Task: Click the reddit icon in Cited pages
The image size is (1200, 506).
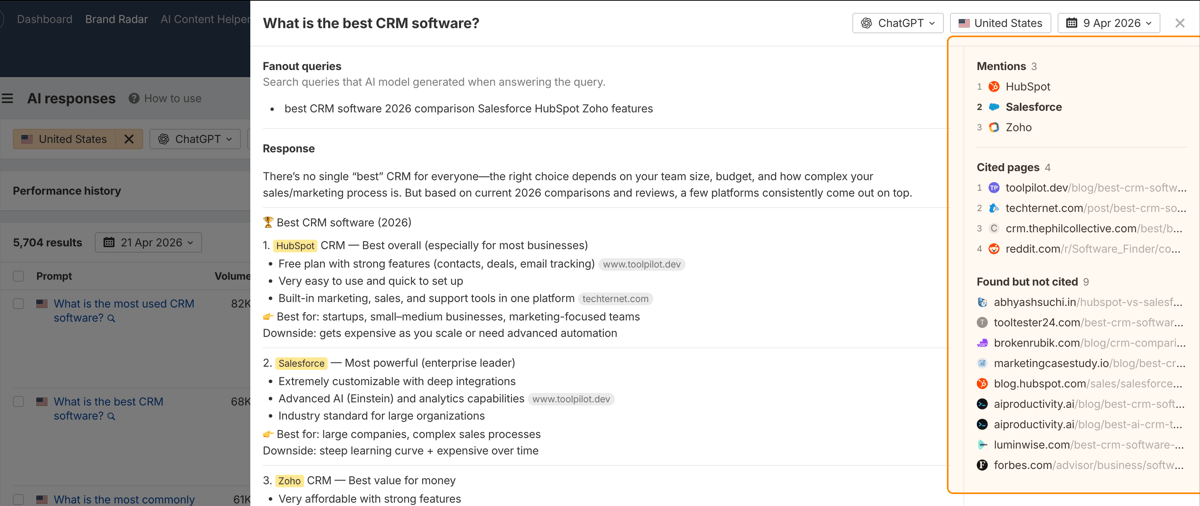Action: tap(994, 249)
